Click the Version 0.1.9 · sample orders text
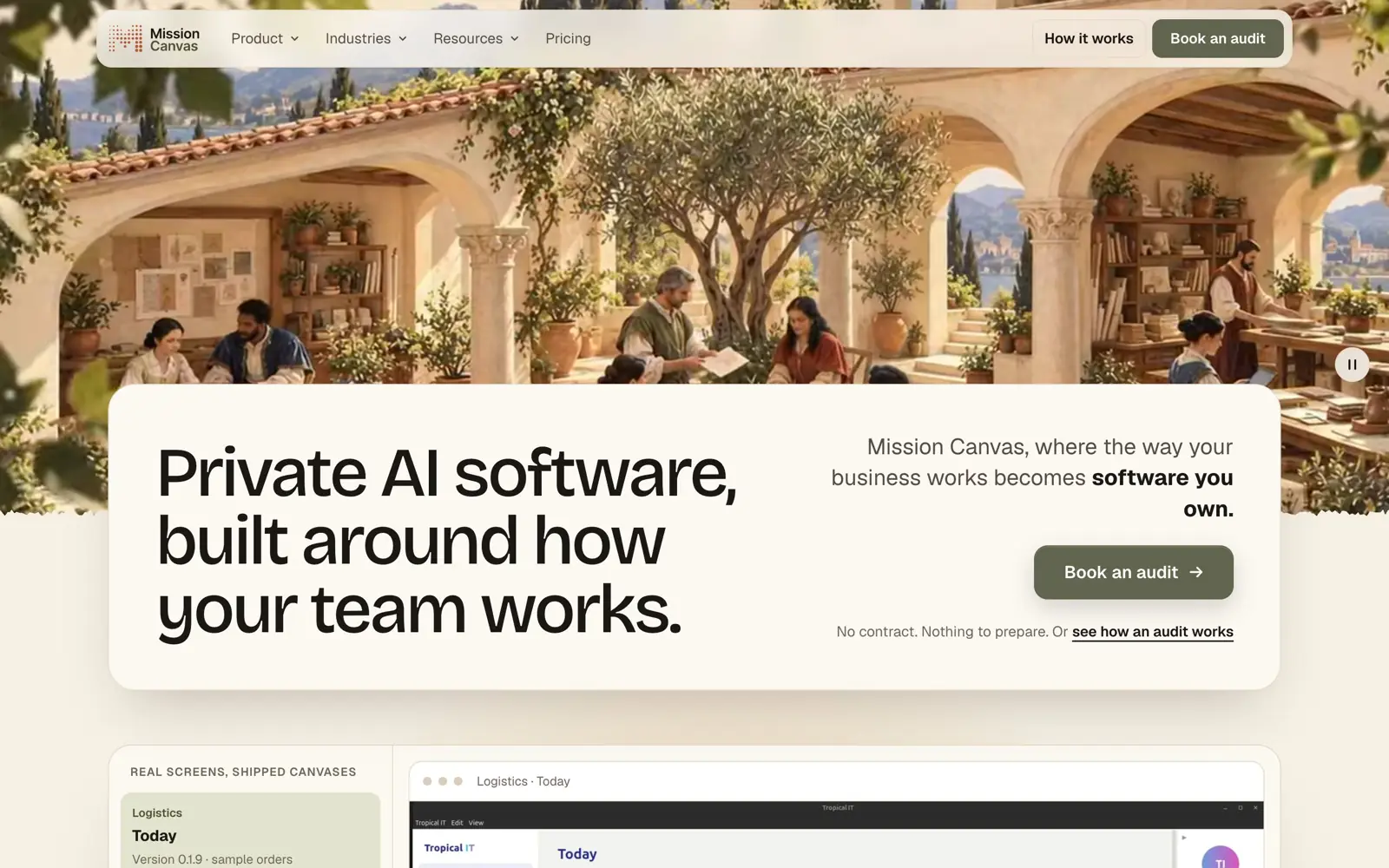Viewport: 1389px width, 868px height. (x=212, y=859)
